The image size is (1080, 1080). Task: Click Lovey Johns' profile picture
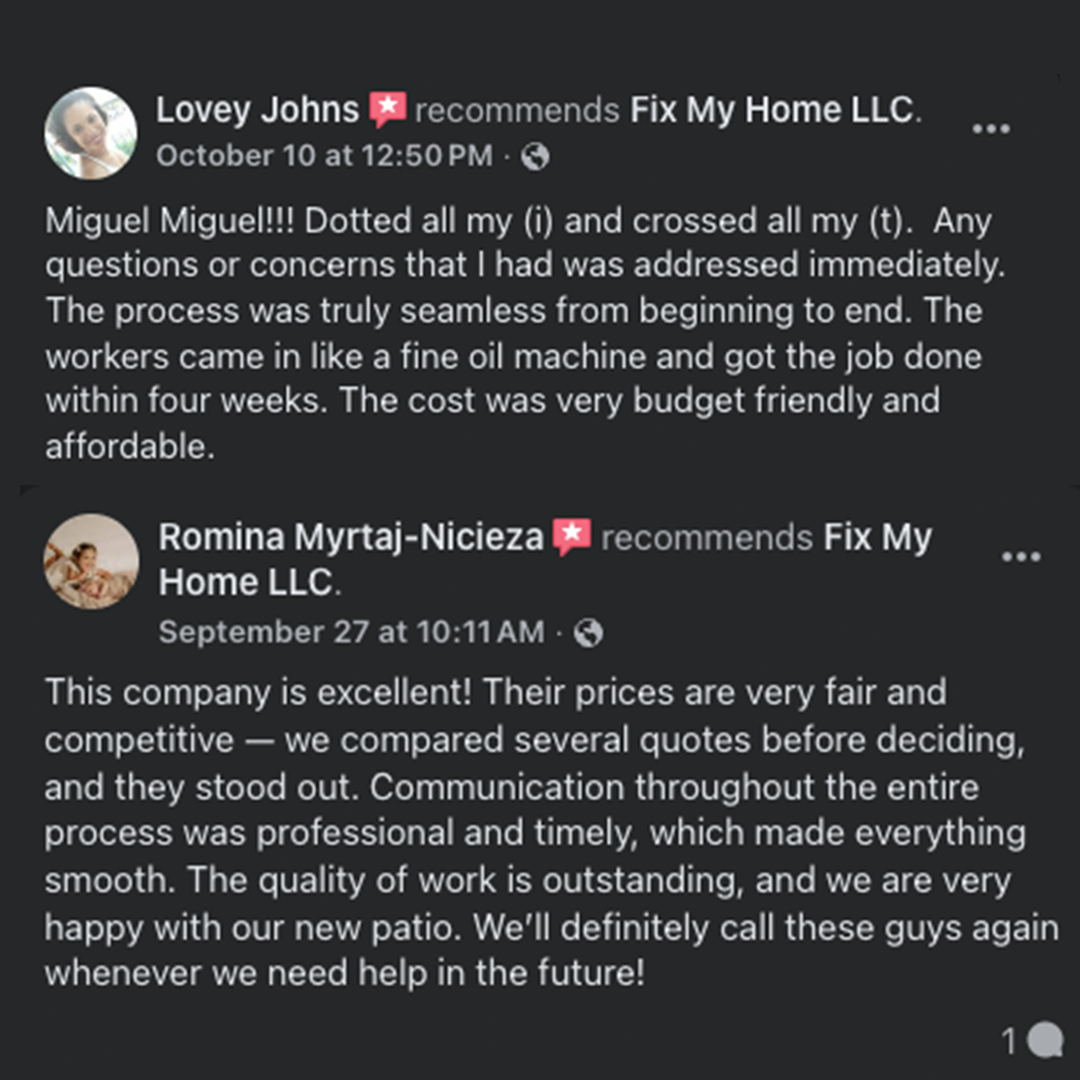[91, 133]
